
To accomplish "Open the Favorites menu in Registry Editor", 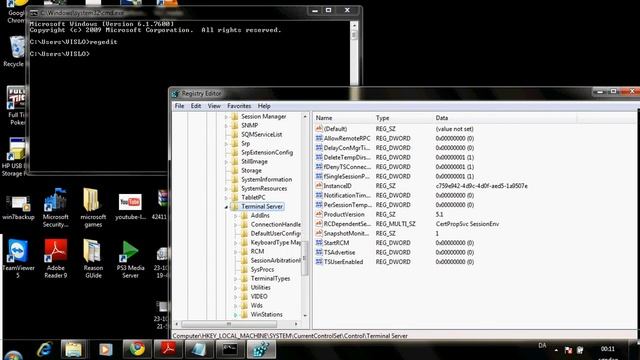I will [x=239, y=106].
